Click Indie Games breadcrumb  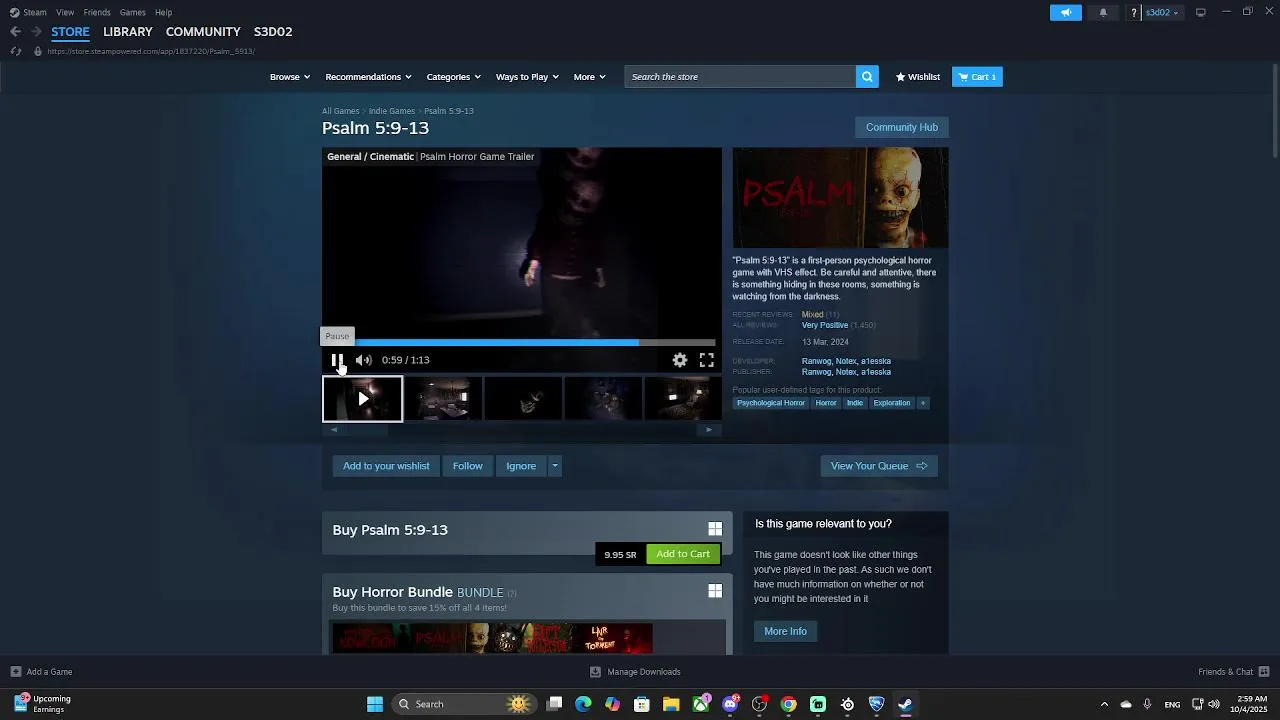point(392,111)
